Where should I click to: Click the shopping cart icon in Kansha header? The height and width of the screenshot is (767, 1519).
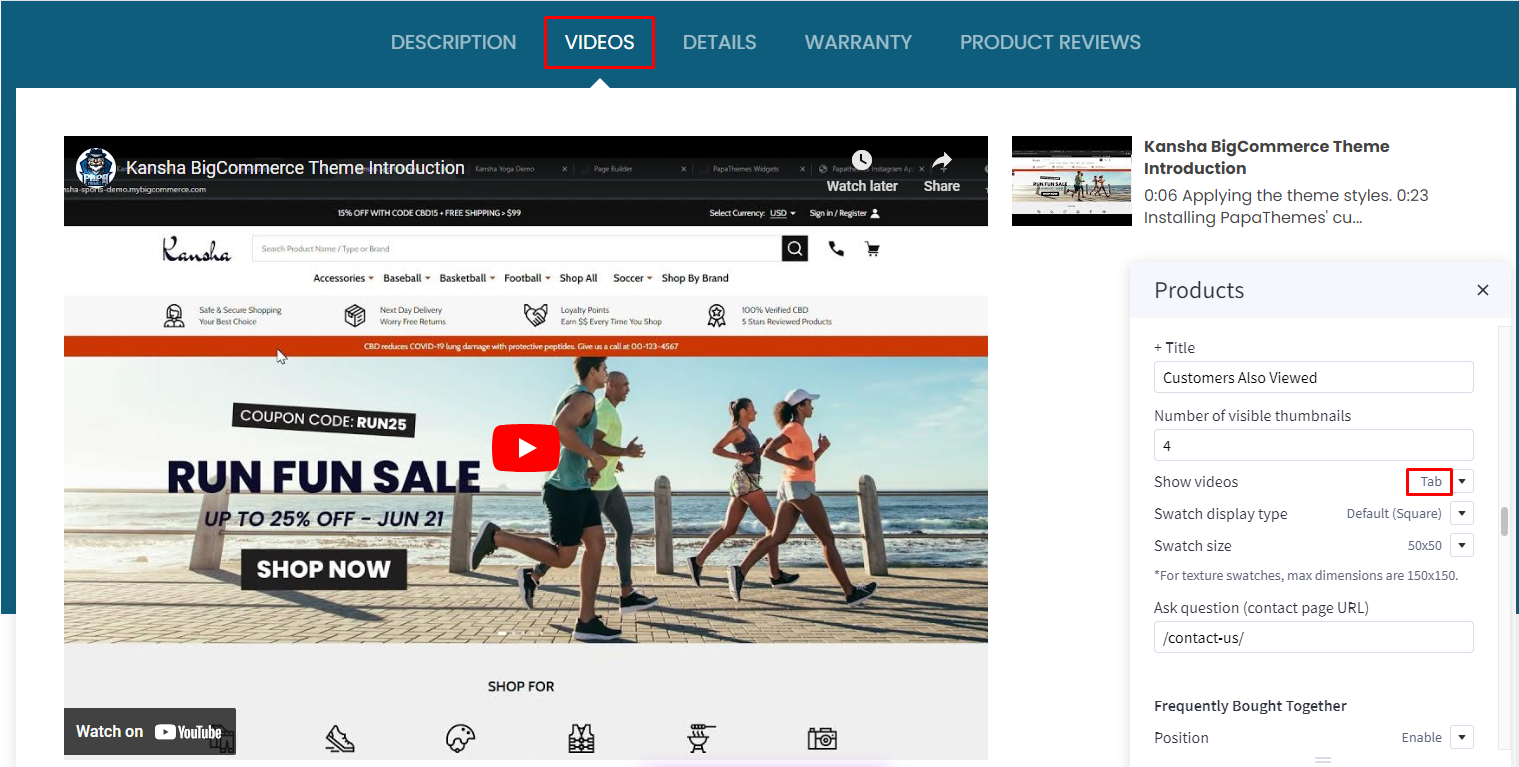pyautogui.click(x=872, y=249)
